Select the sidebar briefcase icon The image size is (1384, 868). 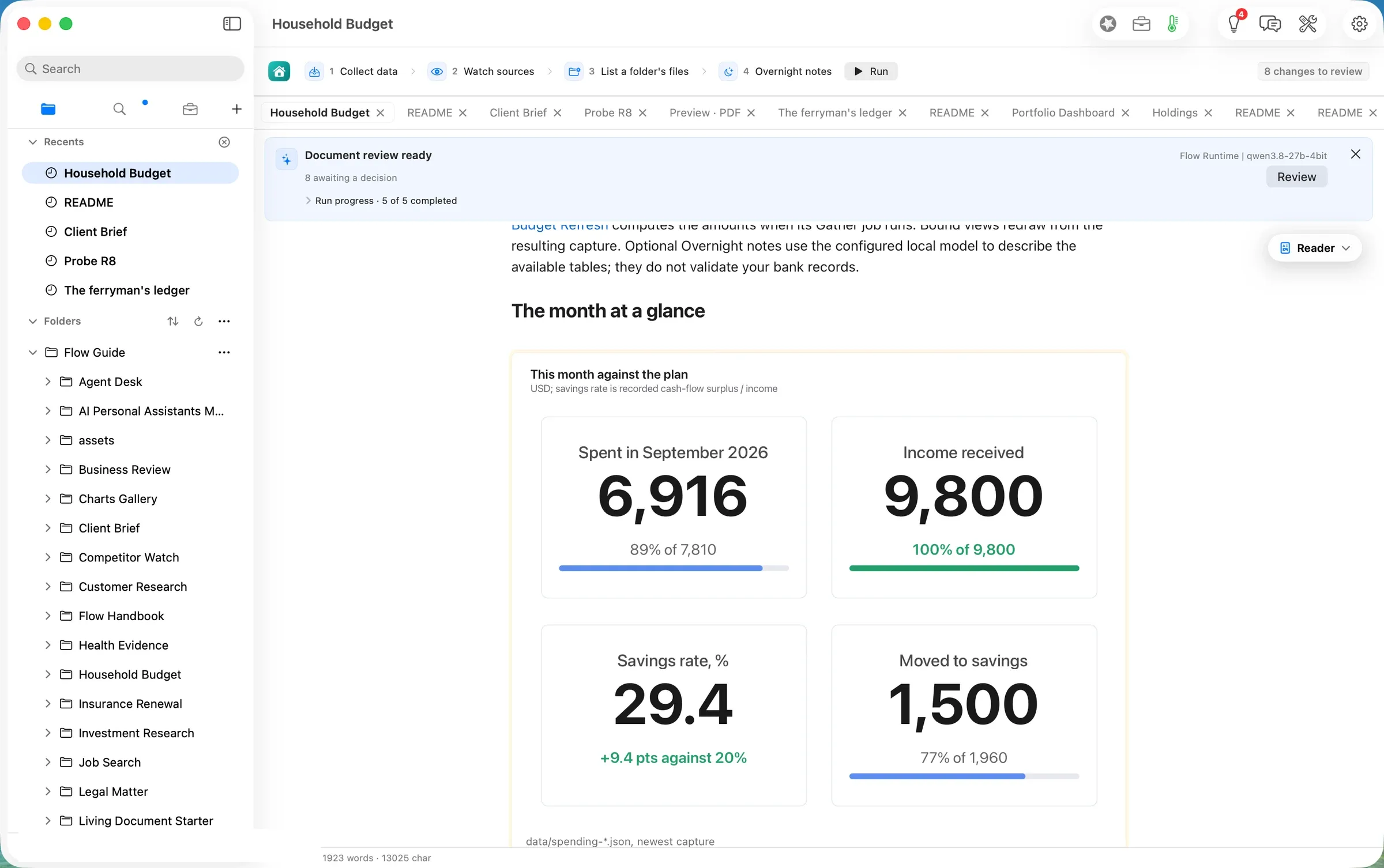pos(190,109)
